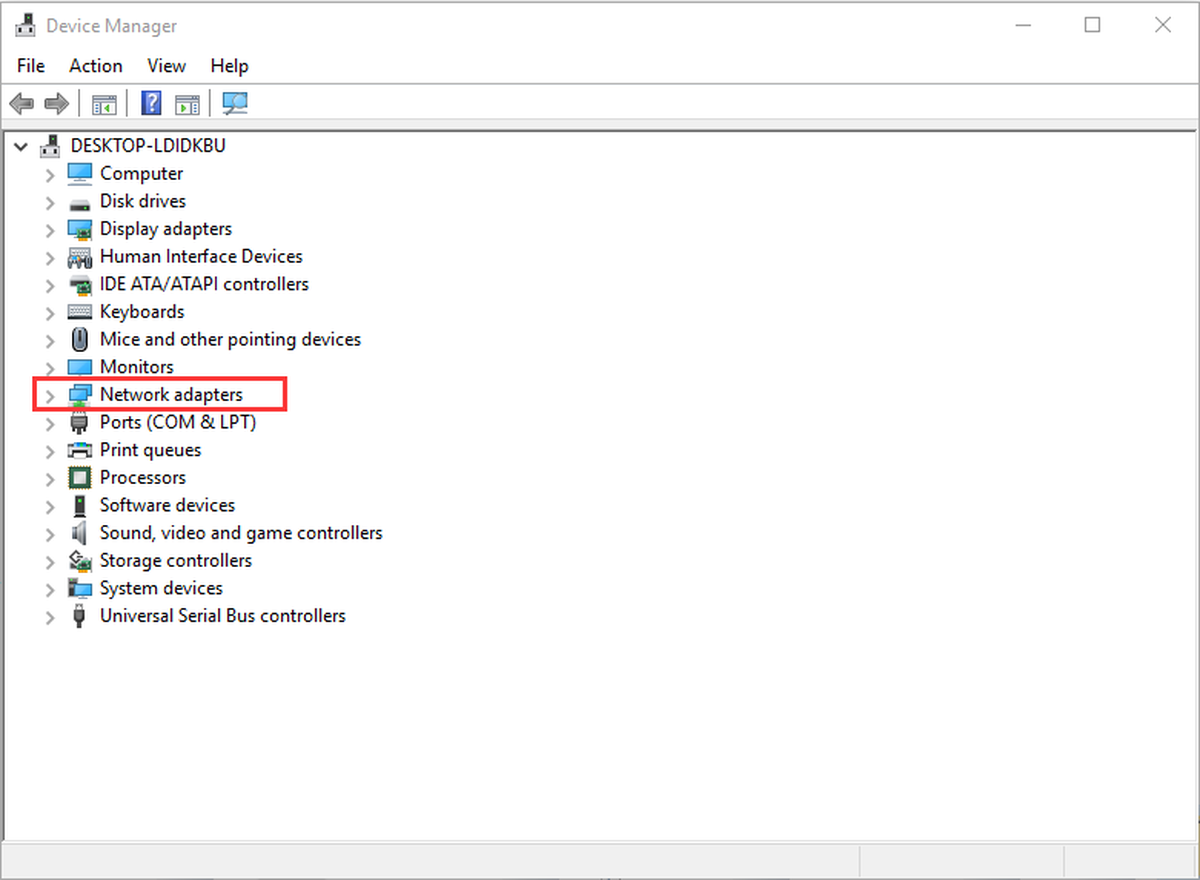The height and width of the screenshot is (880, 1200).
Task: Select the Sound, video and game controllers label
Action: [x=241, y=533]
